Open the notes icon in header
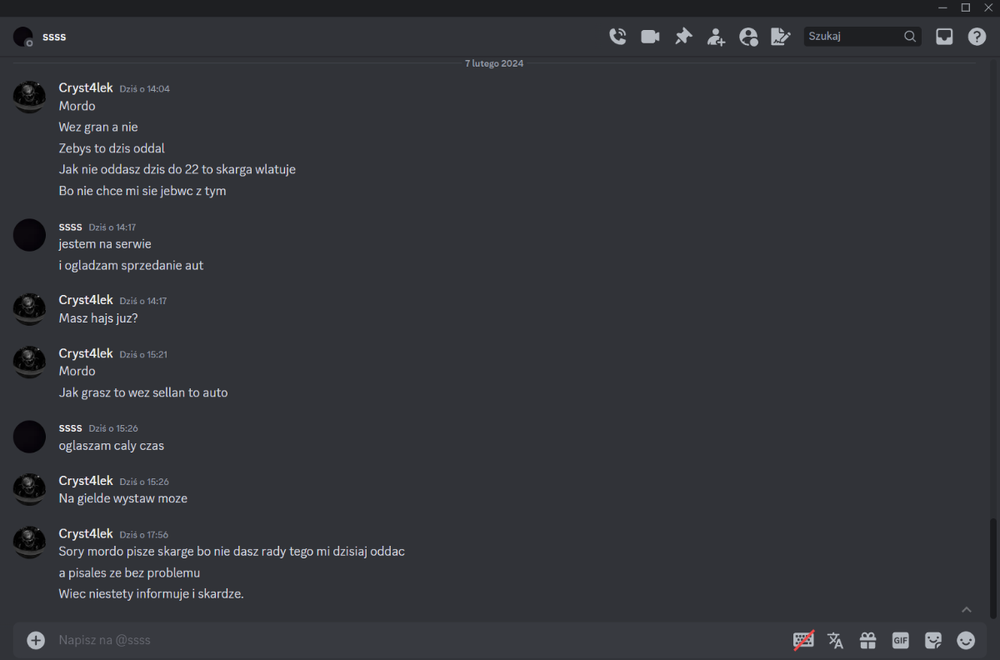The image size is (1000, 660). 781,36
